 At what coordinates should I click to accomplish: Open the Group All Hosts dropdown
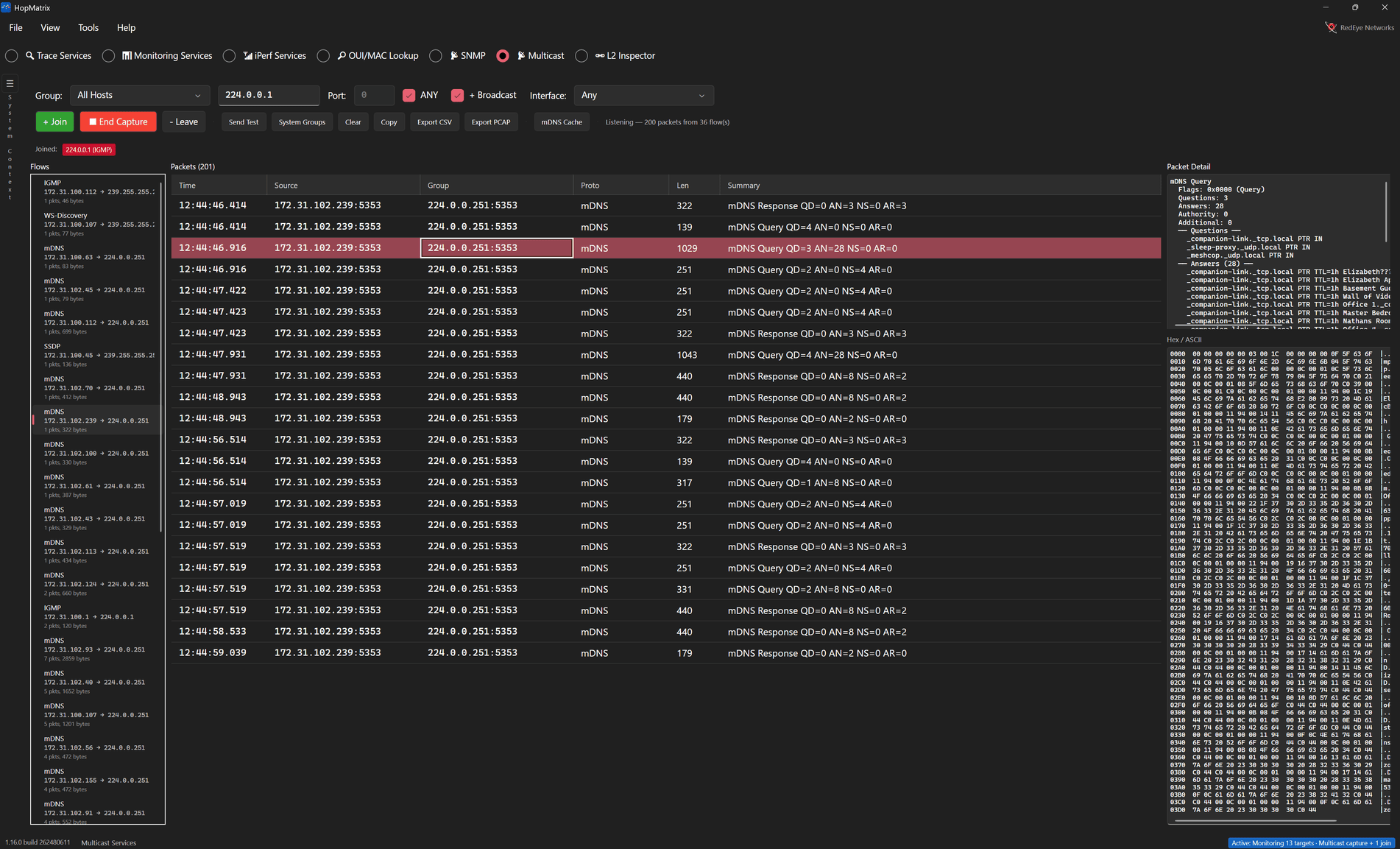139,95
